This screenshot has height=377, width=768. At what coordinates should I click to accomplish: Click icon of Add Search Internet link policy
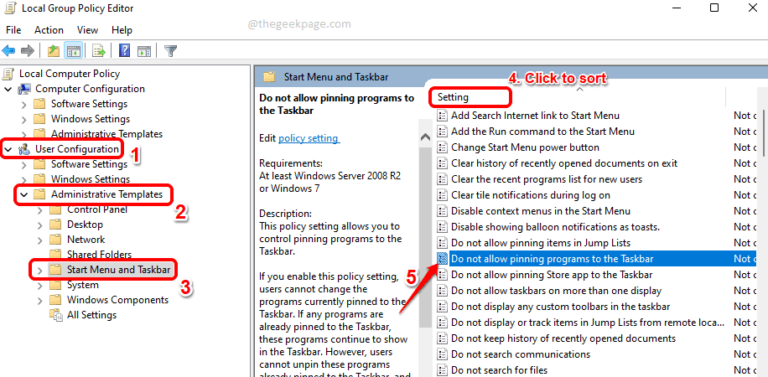[x=442, y=116]
